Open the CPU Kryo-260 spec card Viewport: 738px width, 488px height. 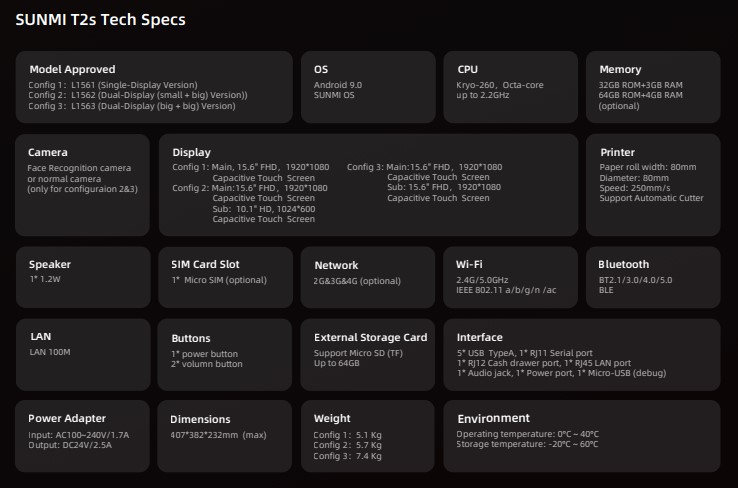click(510, 87)
